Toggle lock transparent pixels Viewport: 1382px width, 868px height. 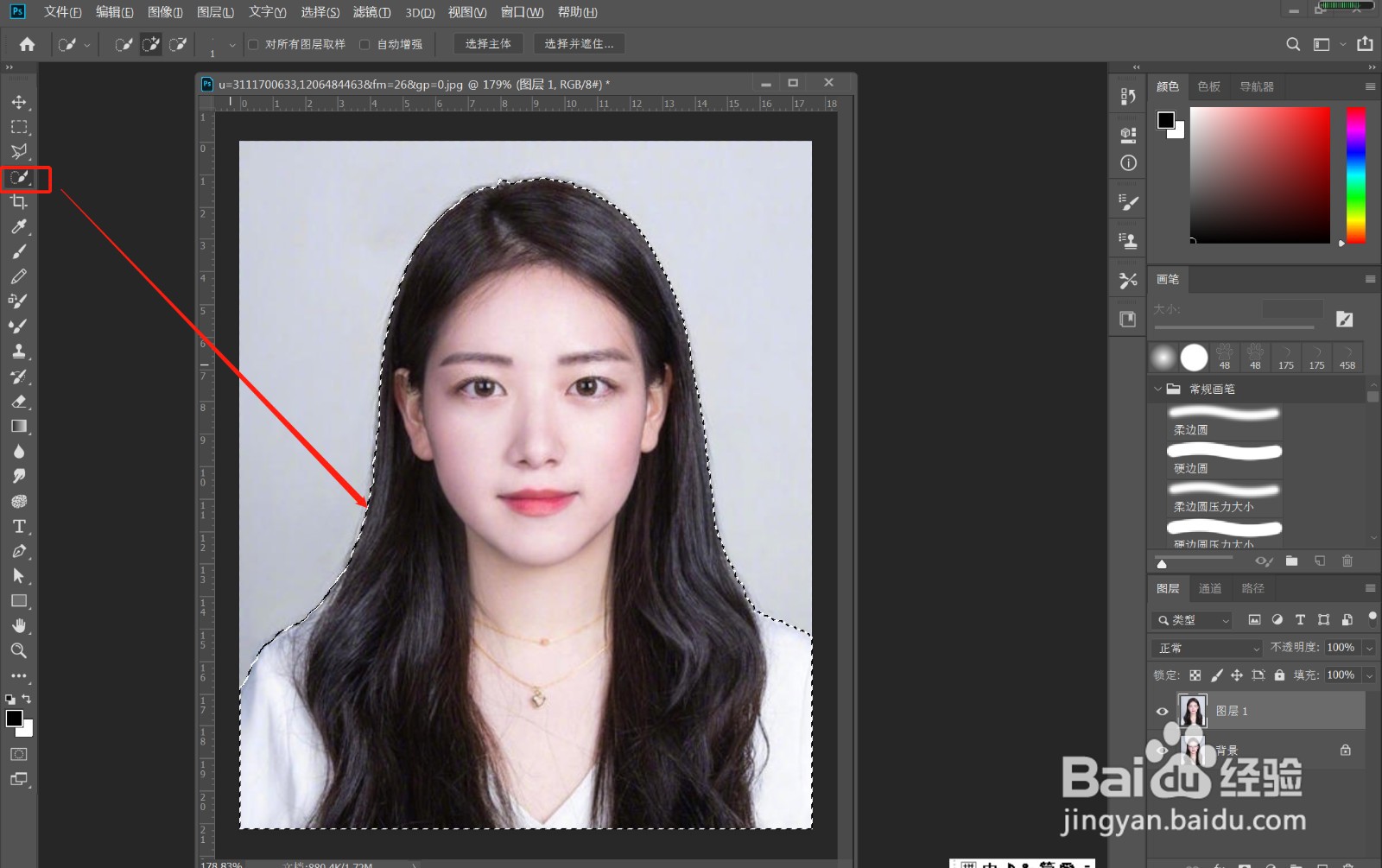[x=1195, y=675]
